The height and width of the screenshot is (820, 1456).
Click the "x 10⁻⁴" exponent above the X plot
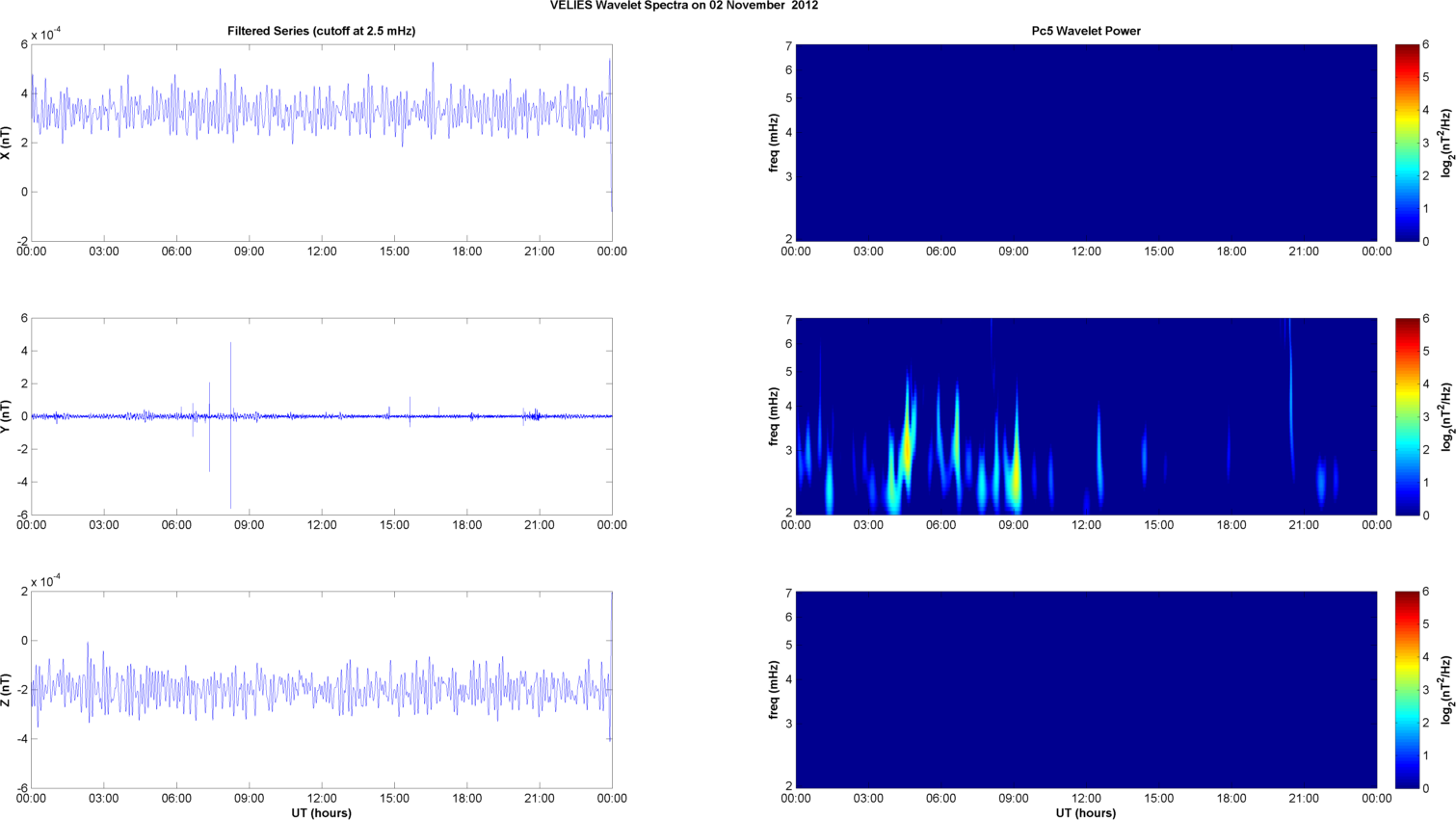45,35
